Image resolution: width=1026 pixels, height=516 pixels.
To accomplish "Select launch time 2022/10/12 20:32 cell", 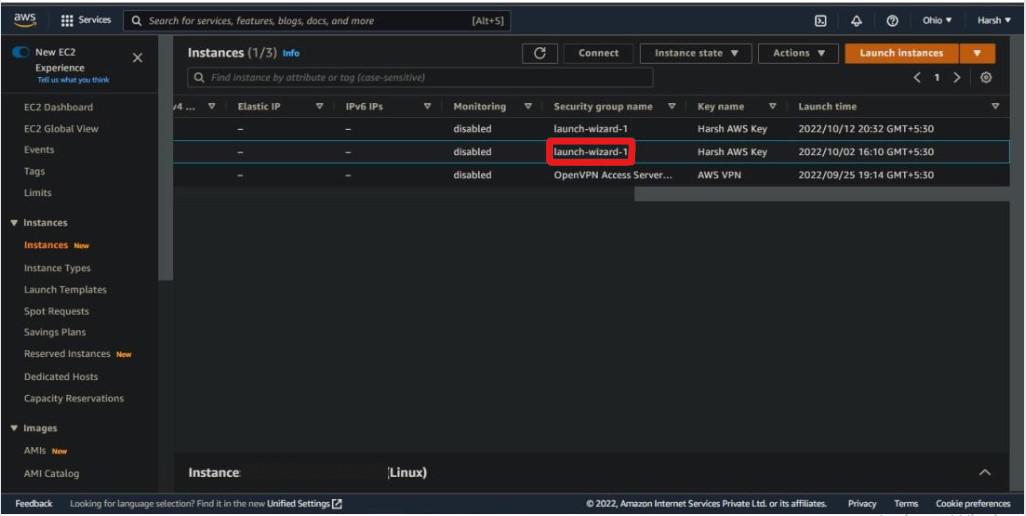I will pos(866,129).
